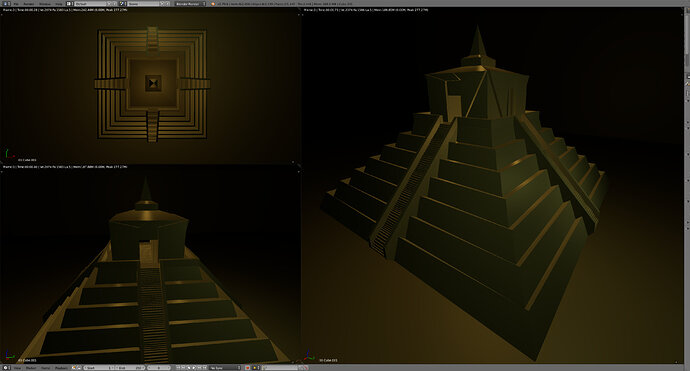Open the Window menu
The image size is (690, 371).
[45, 4]
